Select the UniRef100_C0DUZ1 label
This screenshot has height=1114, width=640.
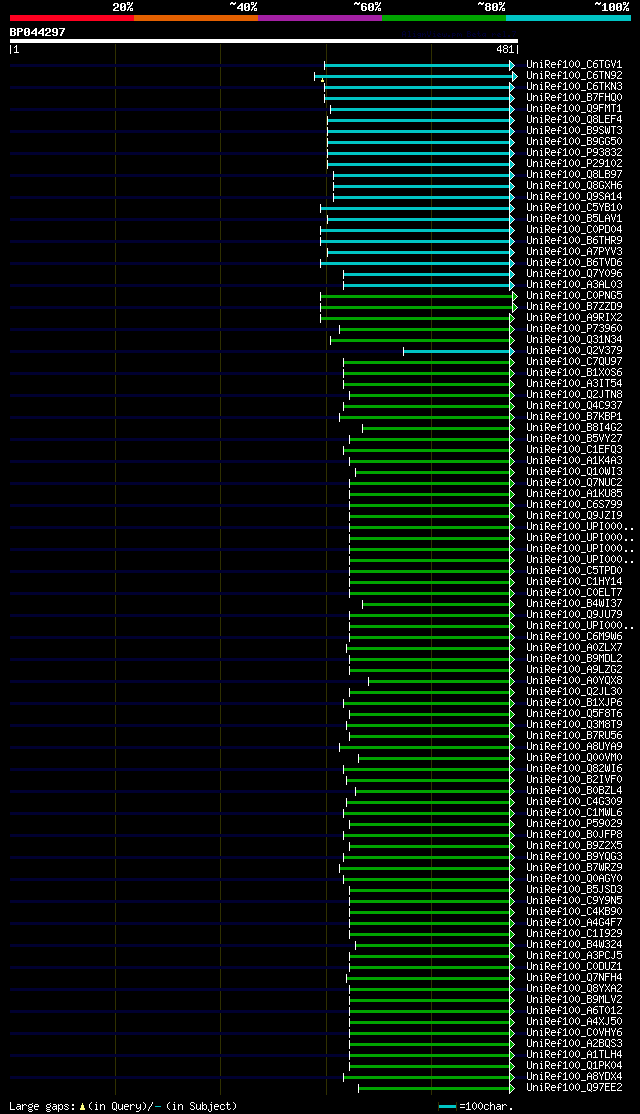tap(574, 967)
